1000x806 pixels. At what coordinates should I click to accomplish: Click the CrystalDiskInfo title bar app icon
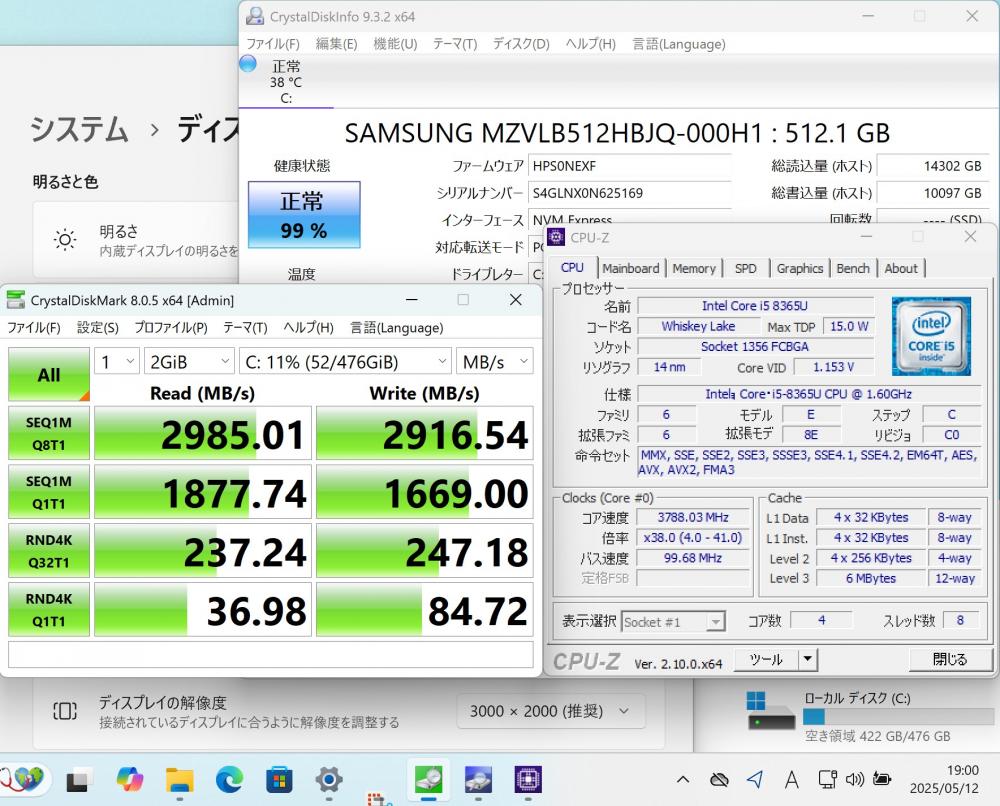(255, 16)
